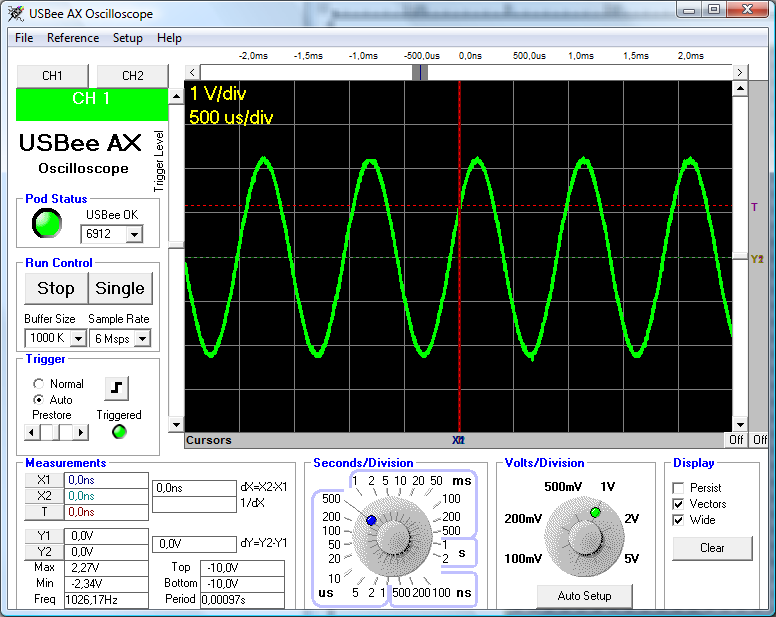The height and width of the screenshot is (617, 776).
Task: Open the Reference menu
Action: coord(73,38)
